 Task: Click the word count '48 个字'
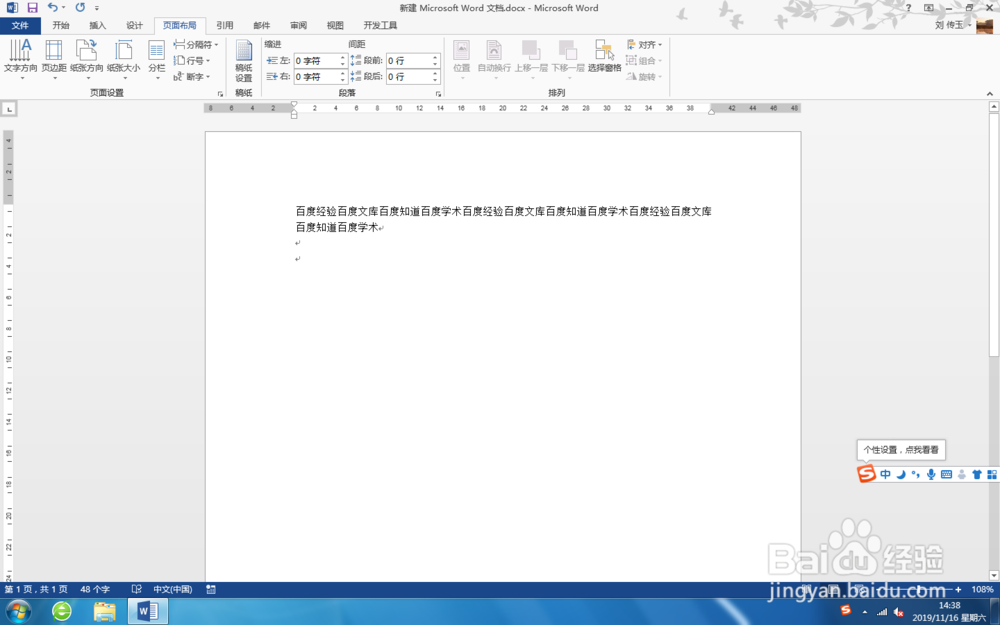pyautogui.click(x=94, y=589)
